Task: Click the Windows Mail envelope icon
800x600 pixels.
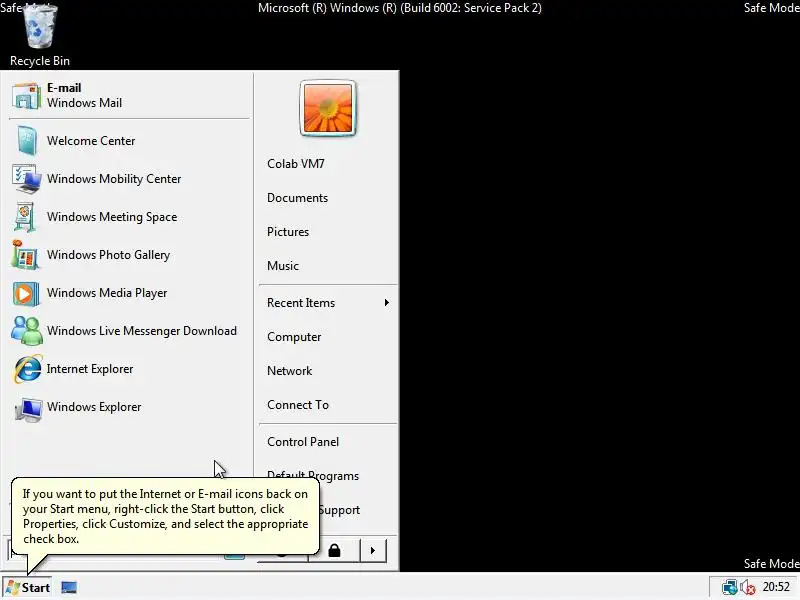Action: click(x=26, y=95)
